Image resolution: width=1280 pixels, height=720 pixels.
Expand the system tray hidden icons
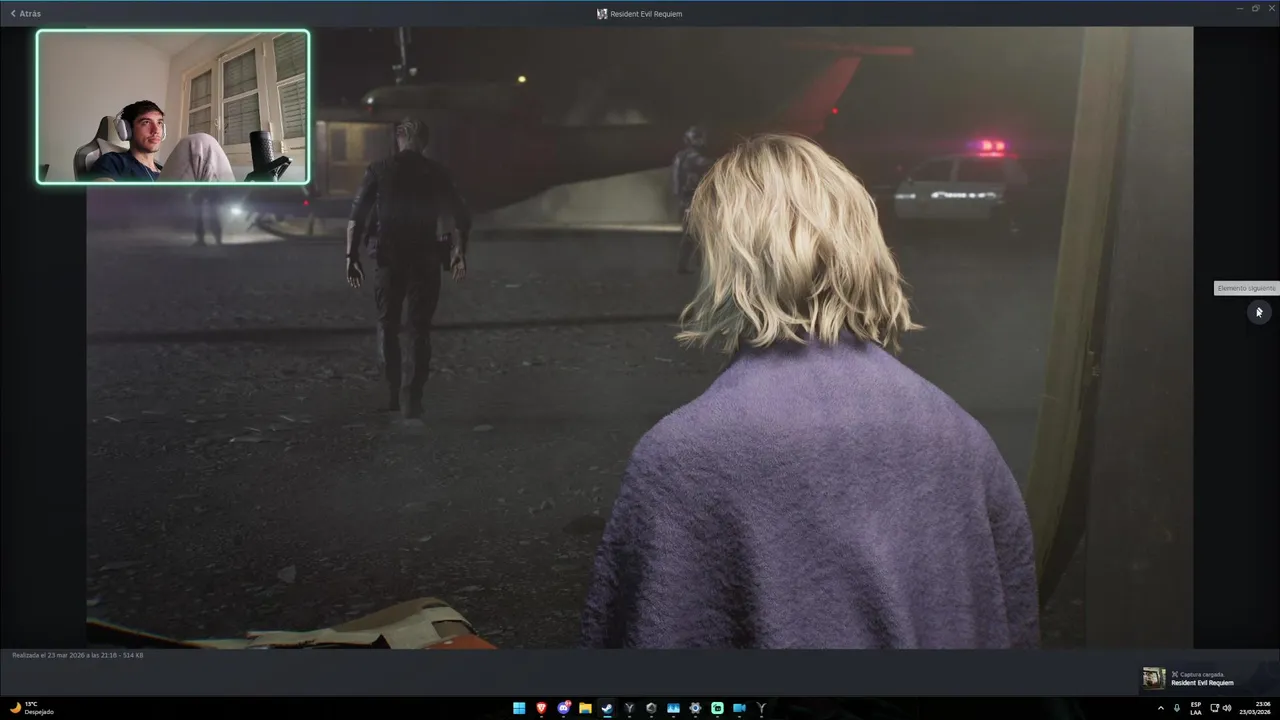click(1161, 708)
